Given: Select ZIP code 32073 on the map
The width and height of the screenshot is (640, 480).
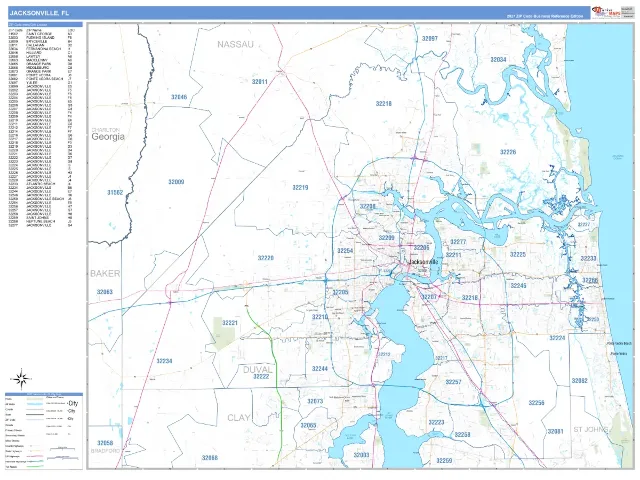Looking at the screenshot, I should [315, 402].
